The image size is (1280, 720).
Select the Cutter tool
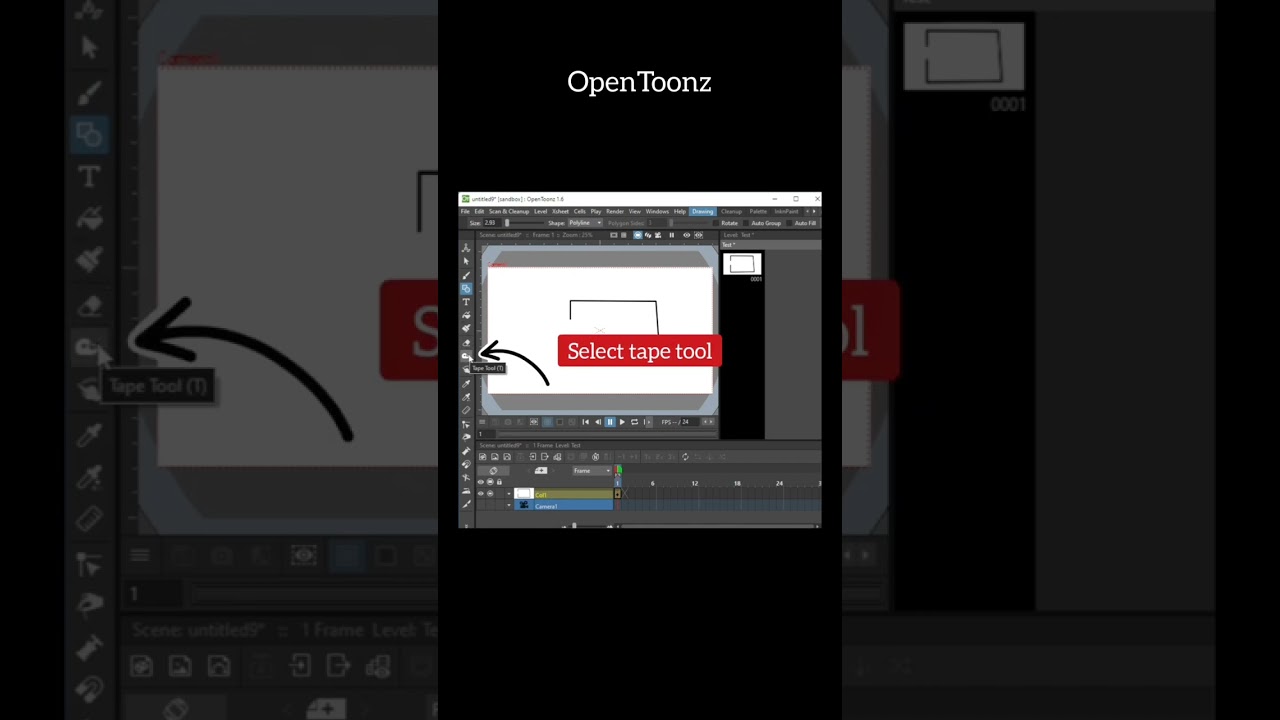[x=466, y=503]
